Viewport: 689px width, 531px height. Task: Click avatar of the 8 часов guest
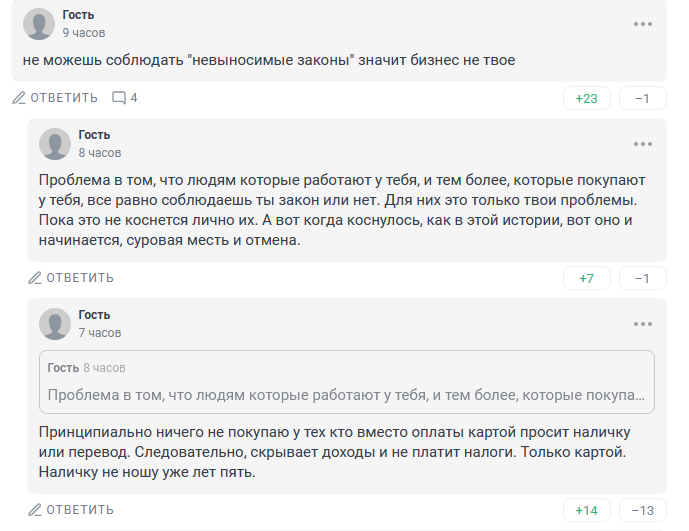[x=55, y=144]
